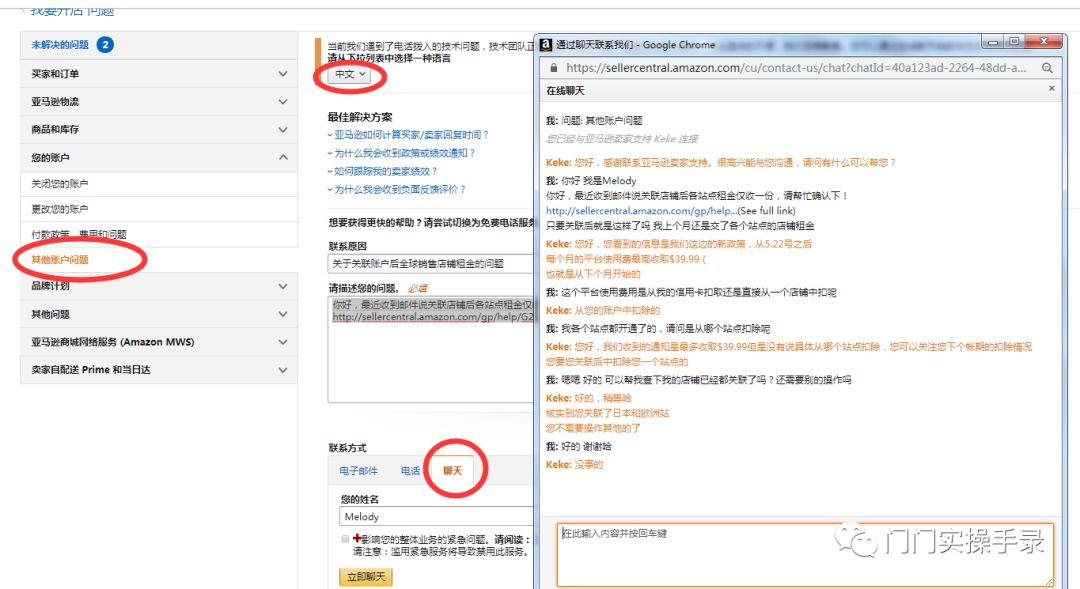Click the problem description text area
1080x589 pixels.
tap(431, 349)
